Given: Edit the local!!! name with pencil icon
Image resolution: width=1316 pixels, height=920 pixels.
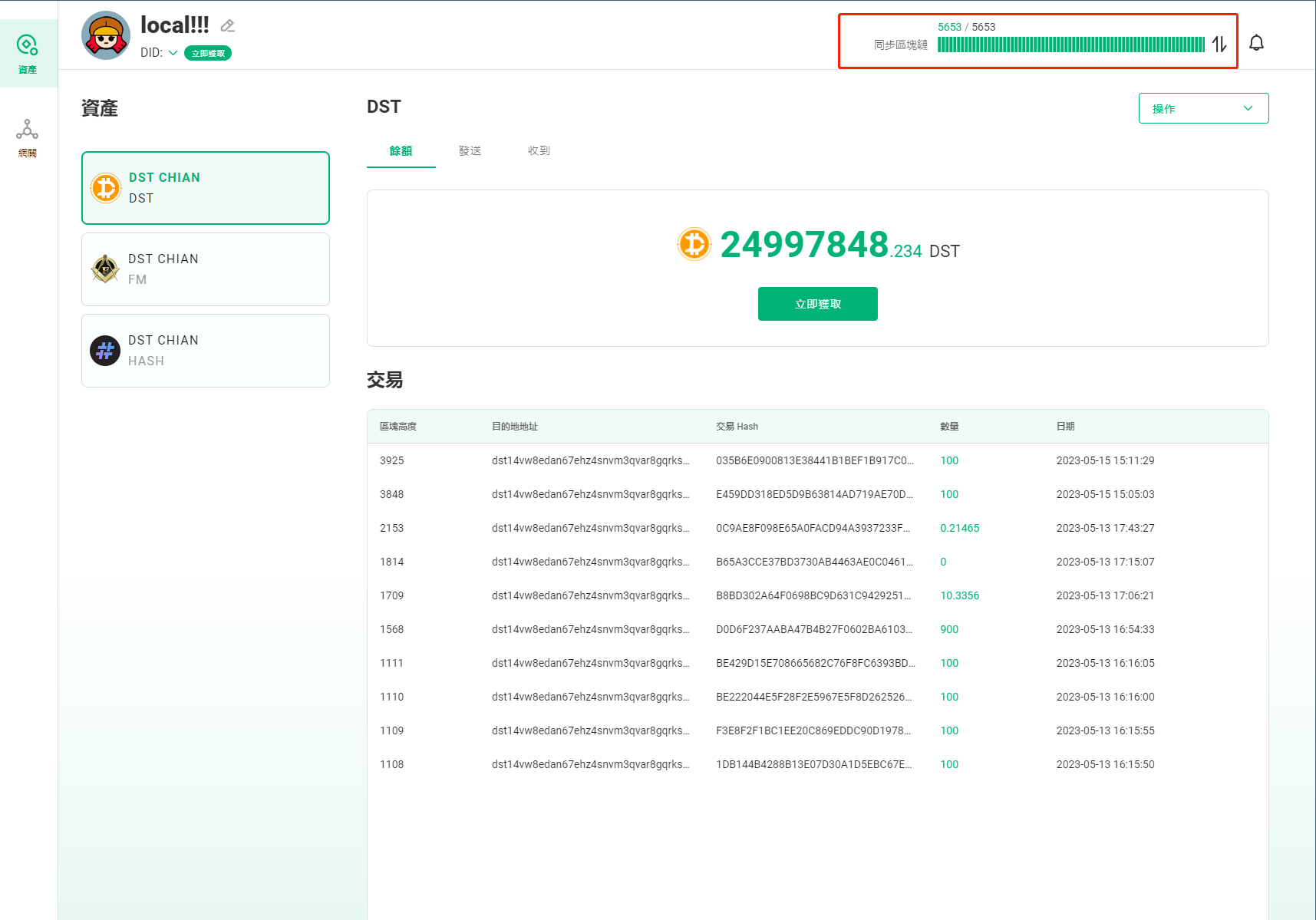Looking at the screenshot, I should coord(227,25).
